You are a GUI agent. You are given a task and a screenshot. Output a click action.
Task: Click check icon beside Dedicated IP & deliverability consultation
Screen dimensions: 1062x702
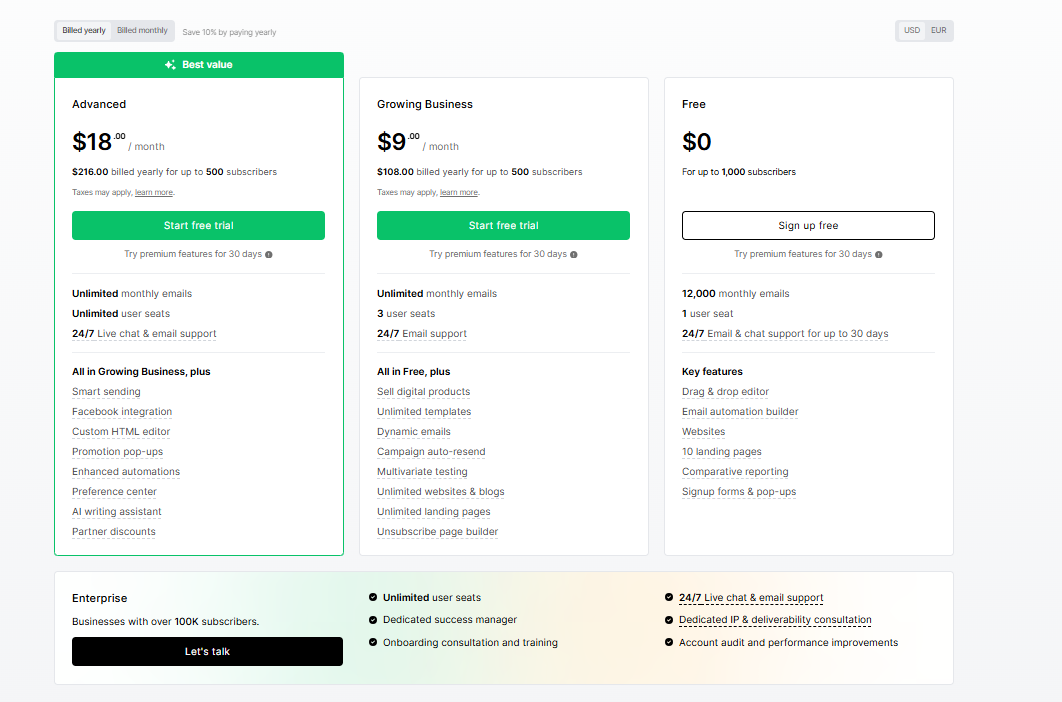[668, 620]
